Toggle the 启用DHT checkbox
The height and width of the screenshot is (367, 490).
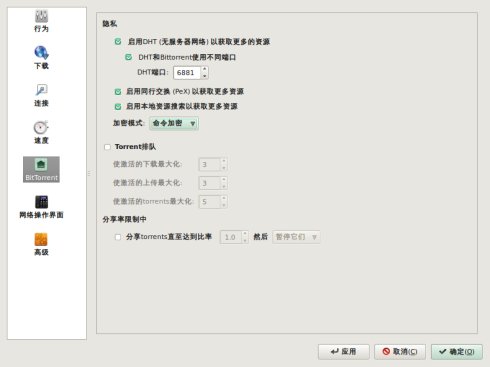(x=118, y=42)
